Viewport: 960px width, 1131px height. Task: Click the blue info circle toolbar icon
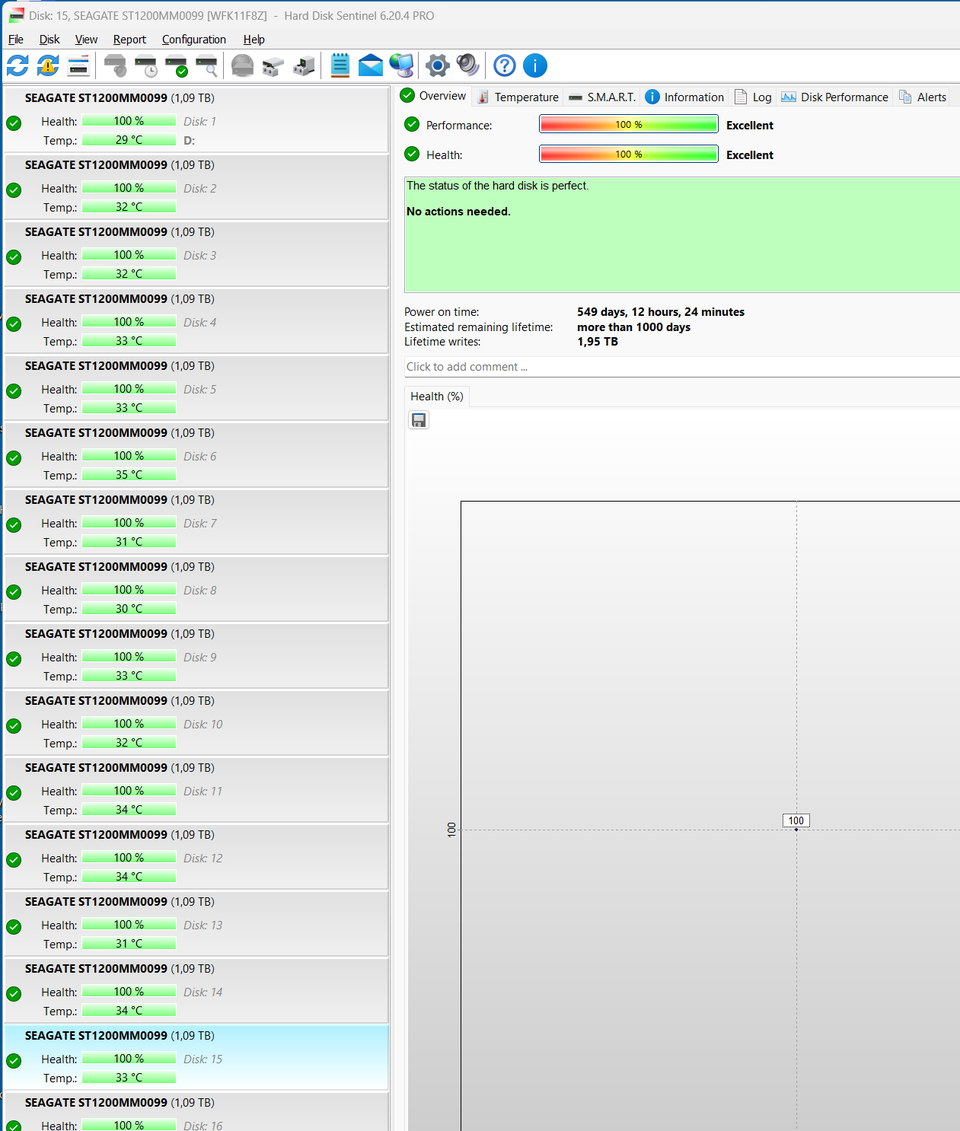(534, 66)
